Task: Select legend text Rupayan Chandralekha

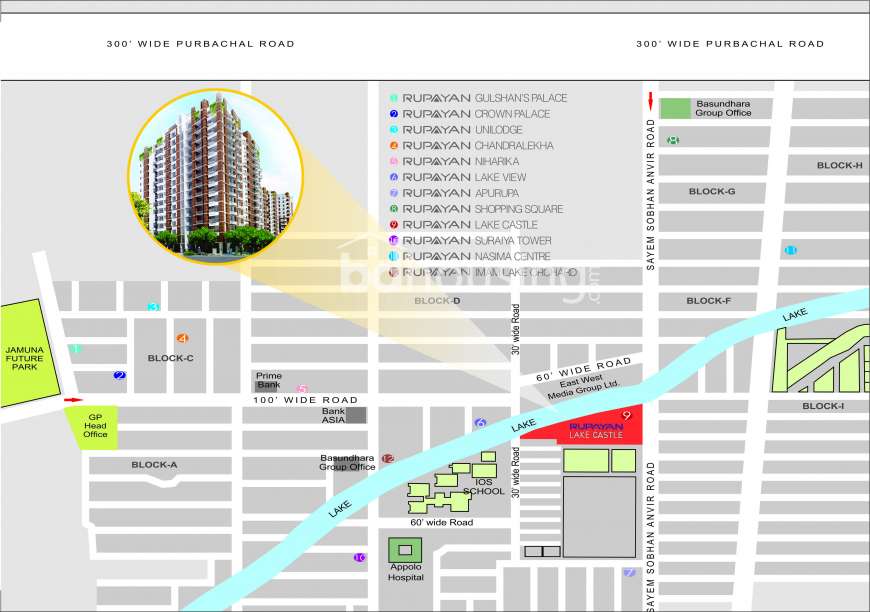Action: pyautogui.click(x=478, y=145)
